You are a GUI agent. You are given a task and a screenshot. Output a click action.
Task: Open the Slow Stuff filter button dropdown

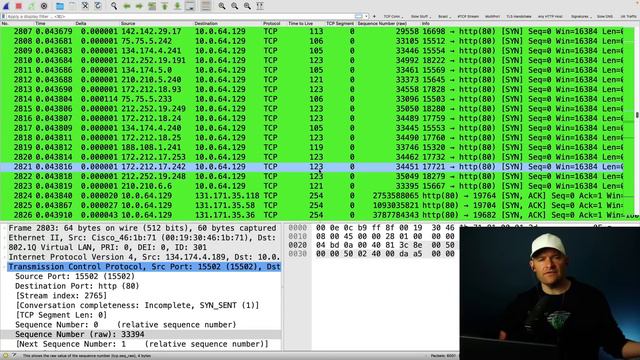tap(420, 16)
